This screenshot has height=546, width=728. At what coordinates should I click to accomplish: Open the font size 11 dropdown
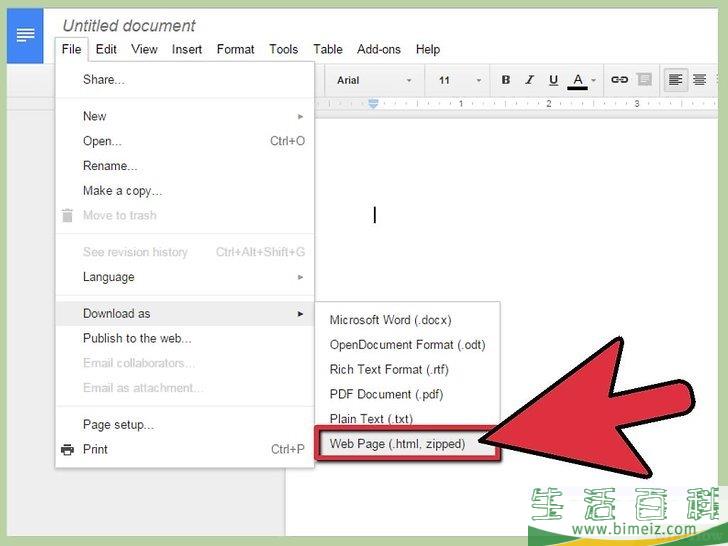(459, 80)
